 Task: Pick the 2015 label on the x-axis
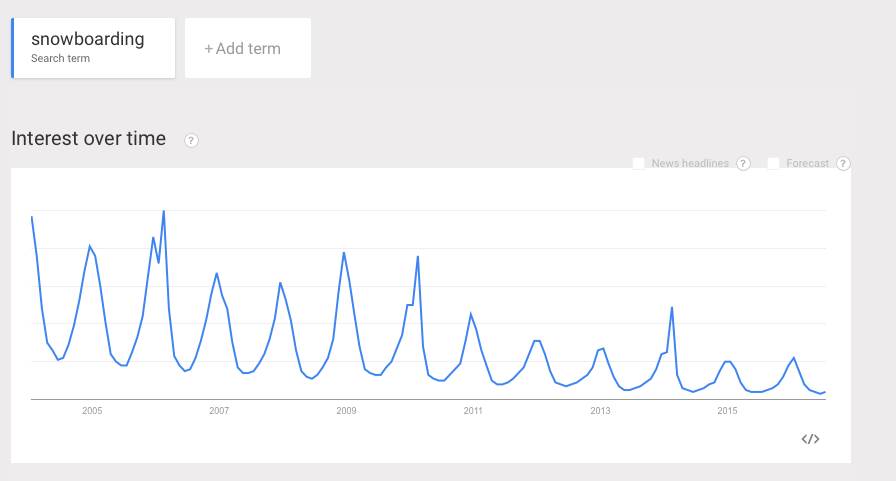(x=727, y=411)
